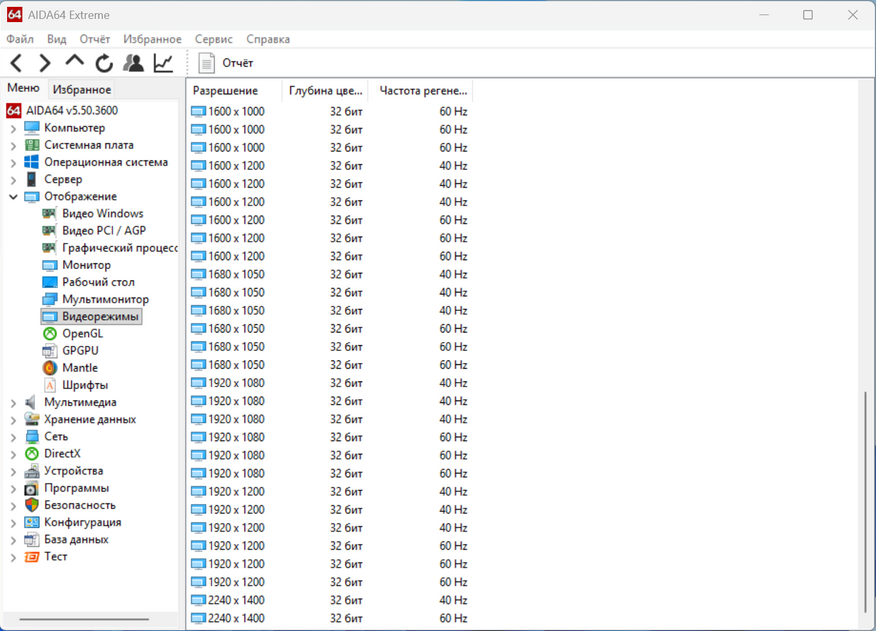Screen dimensions: 876x631
Task: Click the Системная плата motherboard icon
Action: coord(31,145)
